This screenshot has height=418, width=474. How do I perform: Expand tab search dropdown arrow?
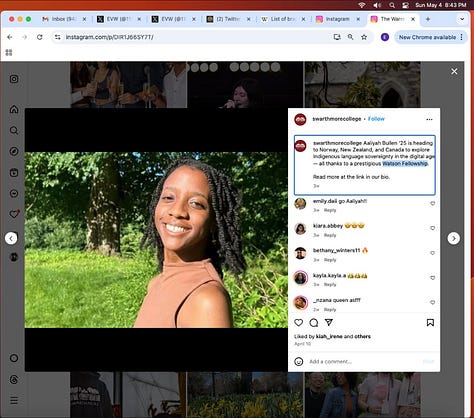point(462,19)
